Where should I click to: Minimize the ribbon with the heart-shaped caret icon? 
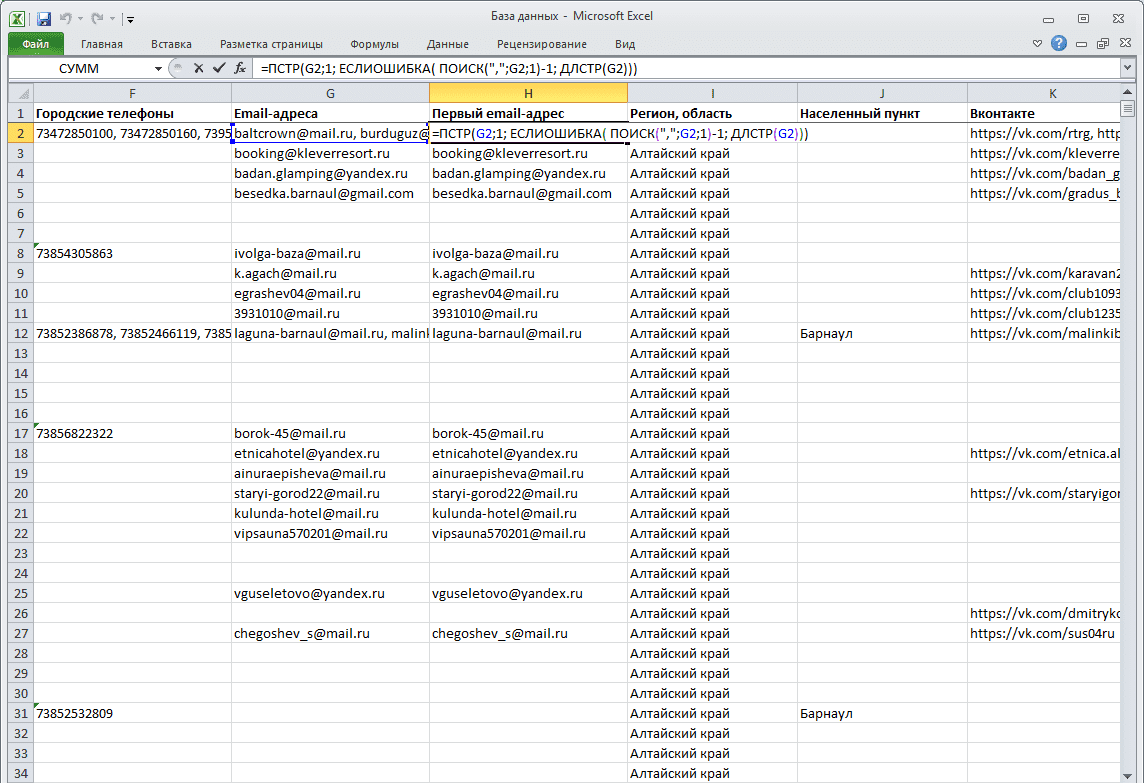(x=1037, y=44)
